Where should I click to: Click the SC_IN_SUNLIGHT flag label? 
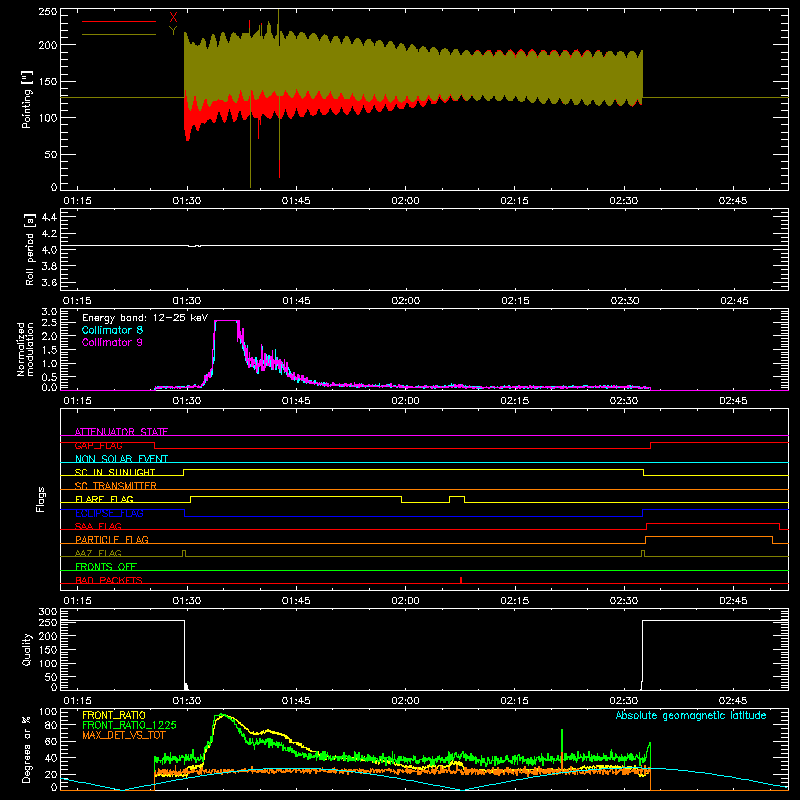pos(115,472)
